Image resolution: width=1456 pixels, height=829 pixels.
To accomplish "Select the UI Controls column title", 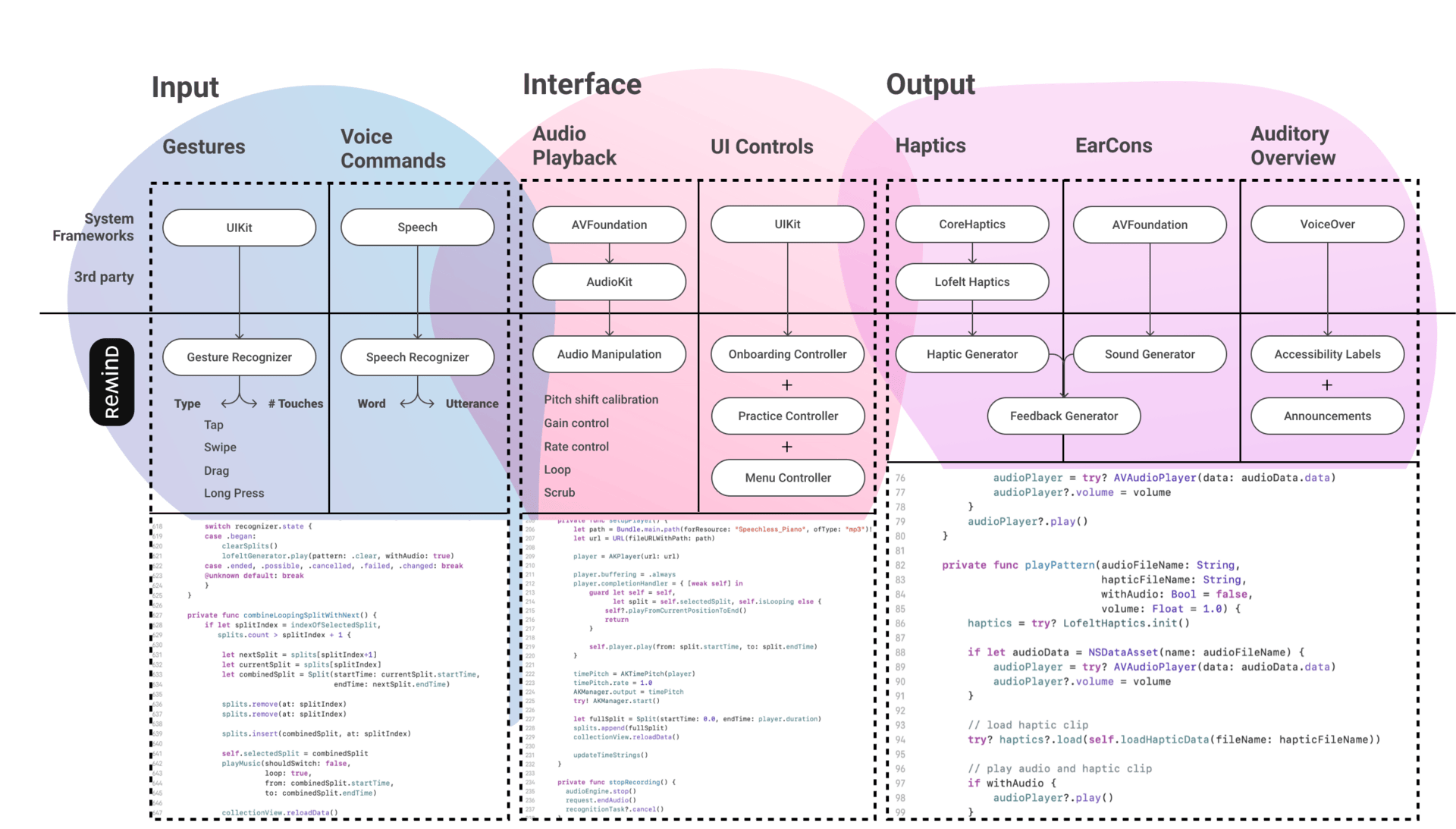I will [761, 146].
